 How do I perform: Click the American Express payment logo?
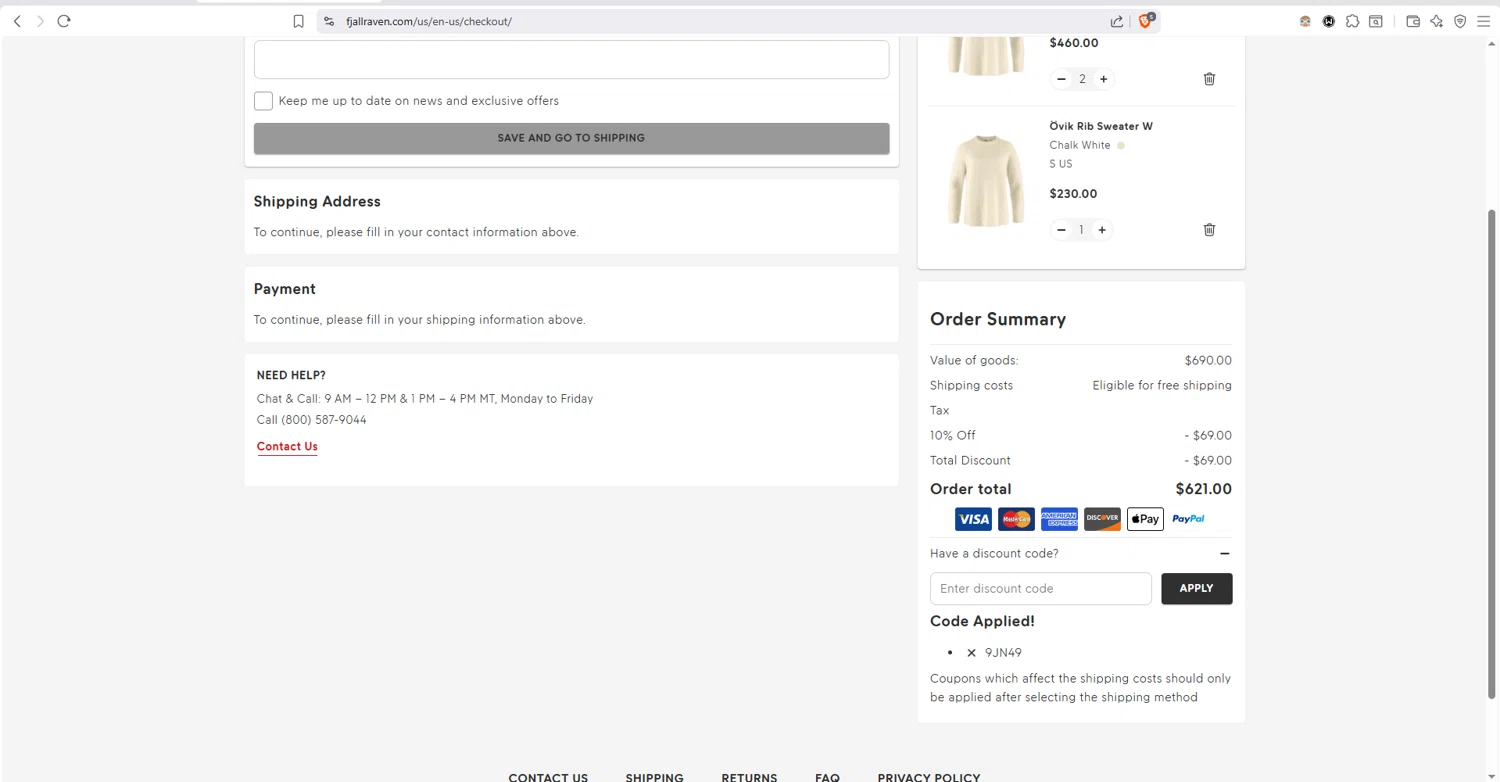[1059, 519]
